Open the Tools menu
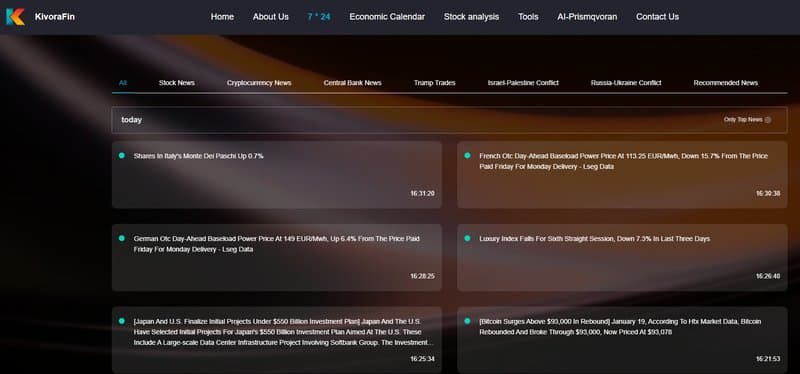800x374 pixels. click(528, 17)
